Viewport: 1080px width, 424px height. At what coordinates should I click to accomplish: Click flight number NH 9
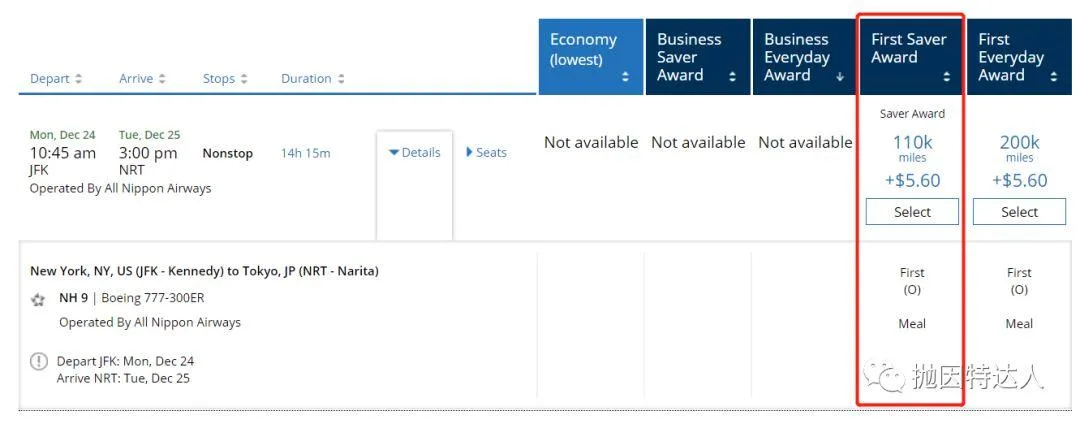point(74,298)
